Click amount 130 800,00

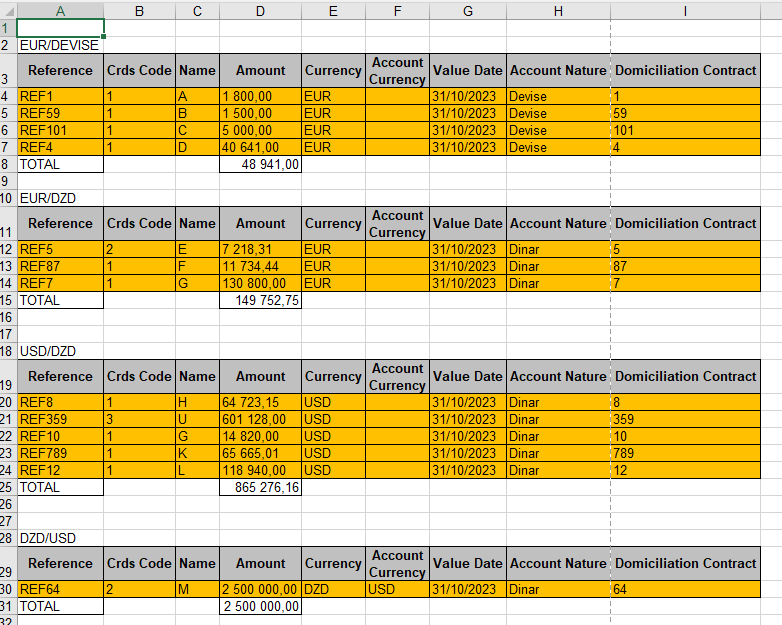(x=260, y=283)
